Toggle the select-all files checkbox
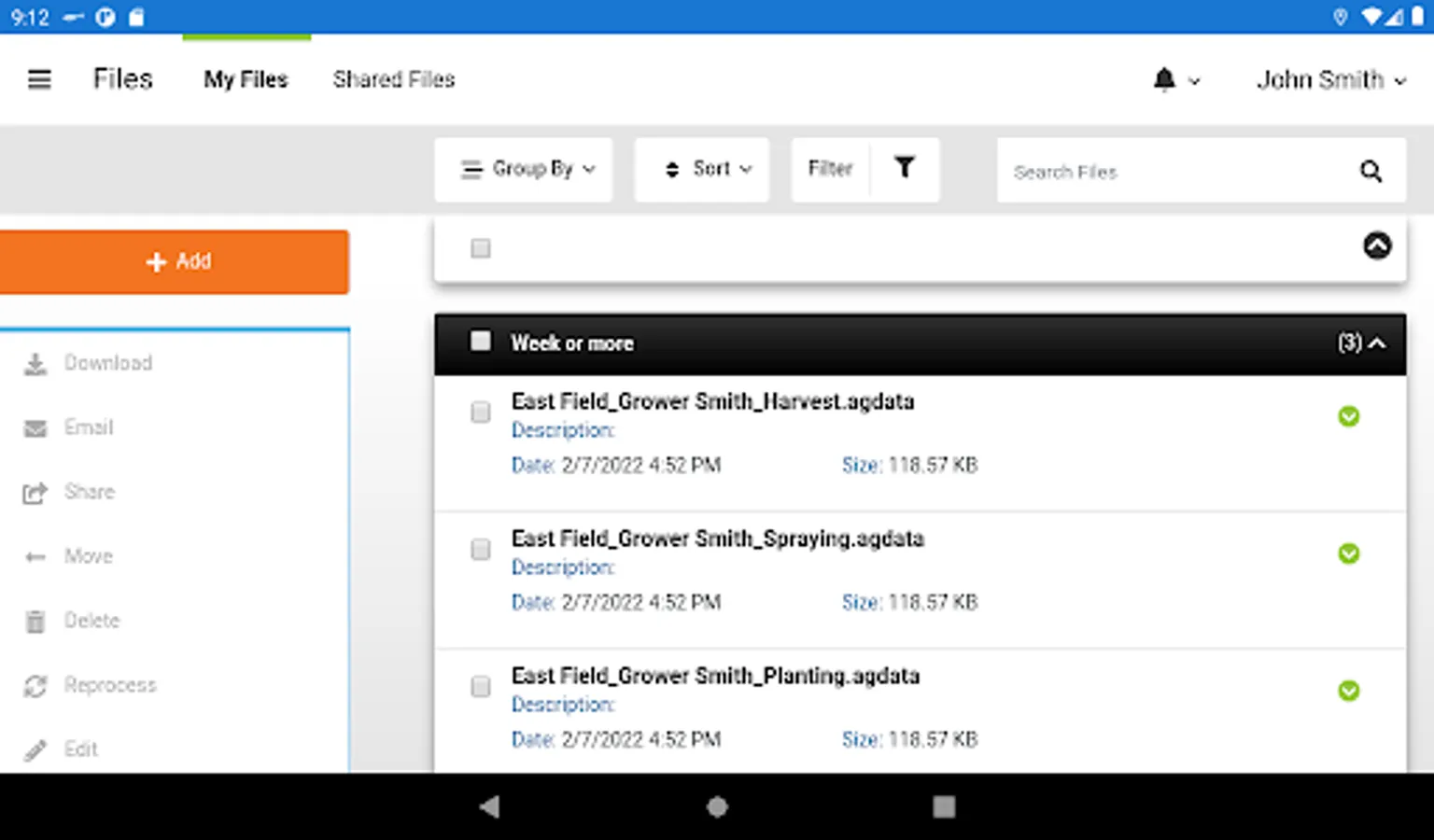1434x840 pixels. pos(481,248)
